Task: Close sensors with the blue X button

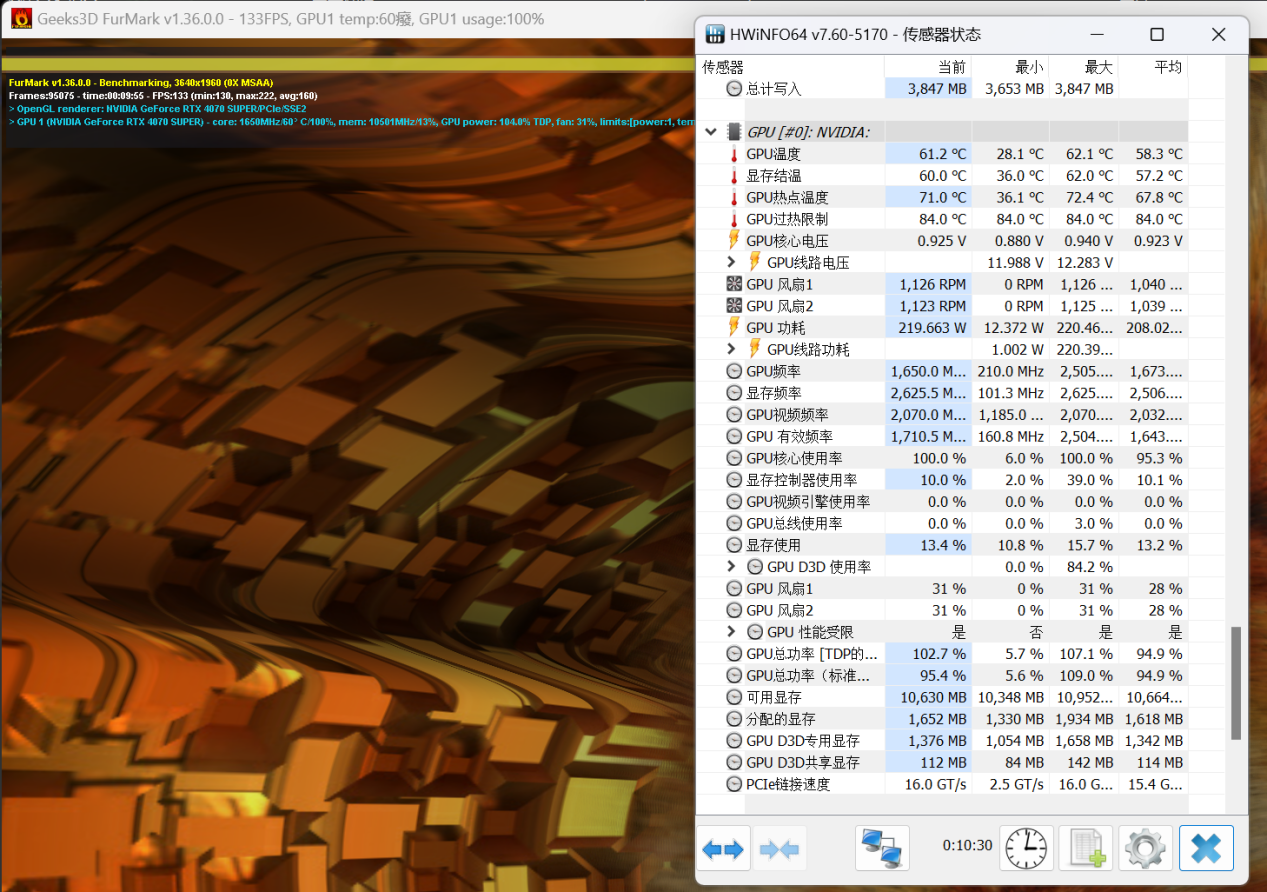Action: pyautogui.click(x=1205, y=848)
